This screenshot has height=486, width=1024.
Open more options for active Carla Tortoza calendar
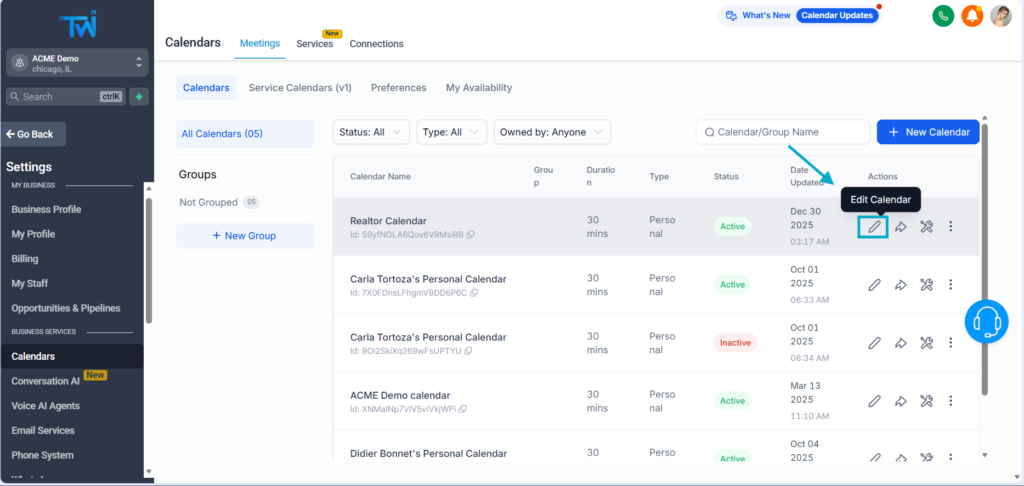951,285
